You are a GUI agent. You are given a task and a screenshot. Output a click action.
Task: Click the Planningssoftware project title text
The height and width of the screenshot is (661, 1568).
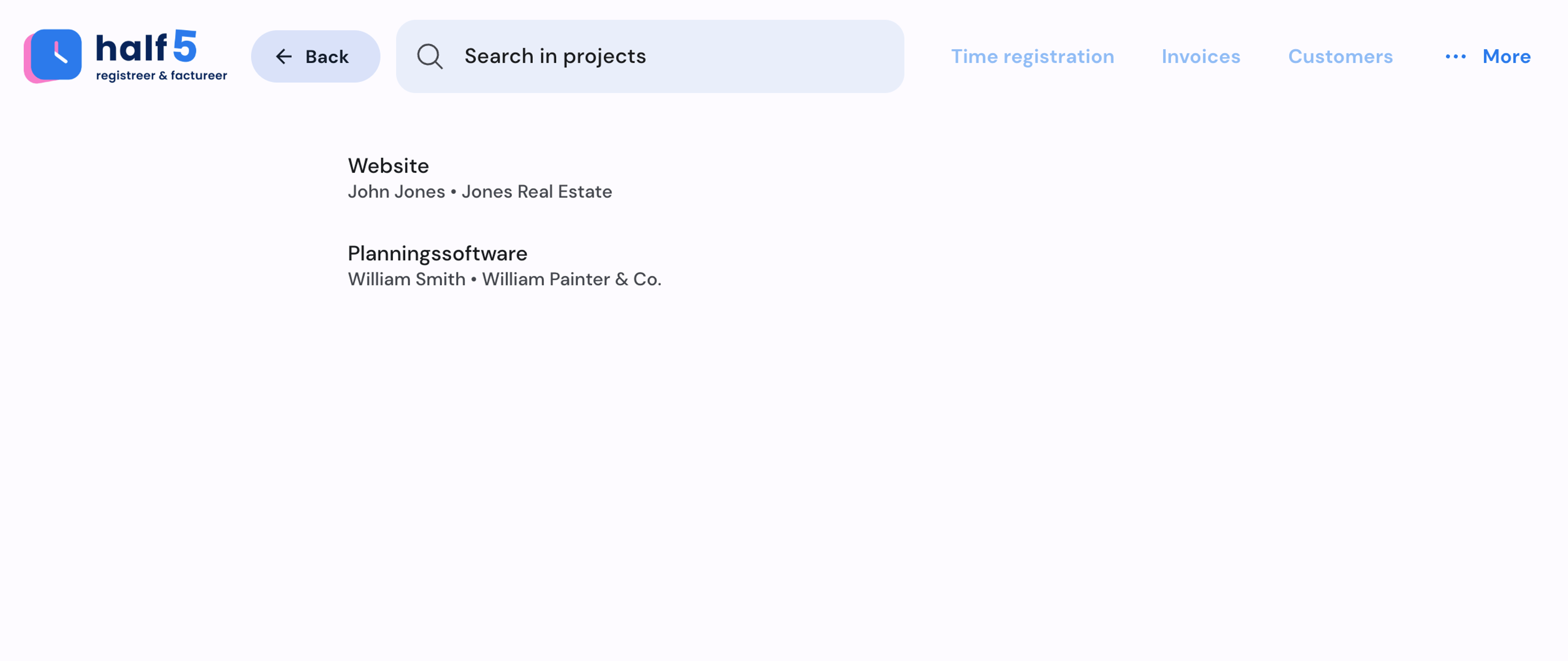437,253
